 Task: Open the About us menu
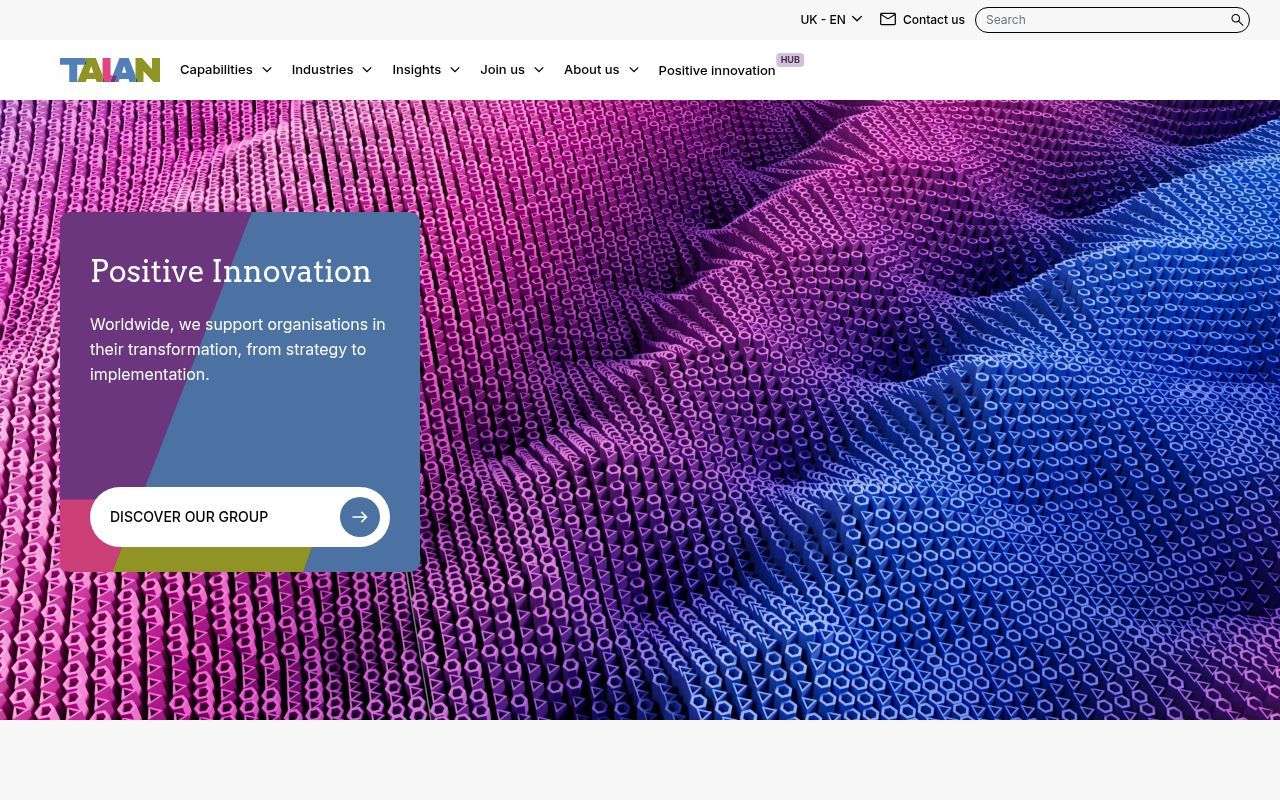pos(591,70)
